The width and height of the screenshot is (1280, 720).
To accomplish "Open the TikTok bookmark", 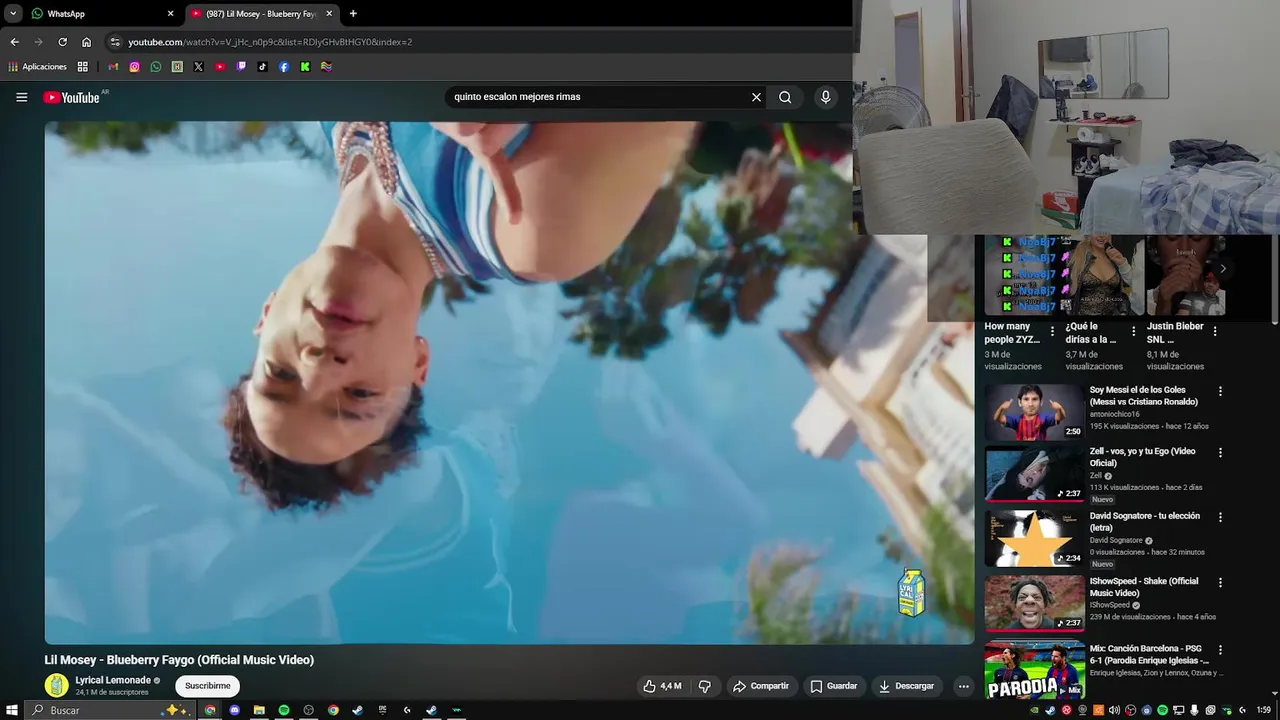I will (x=262, y=67).
